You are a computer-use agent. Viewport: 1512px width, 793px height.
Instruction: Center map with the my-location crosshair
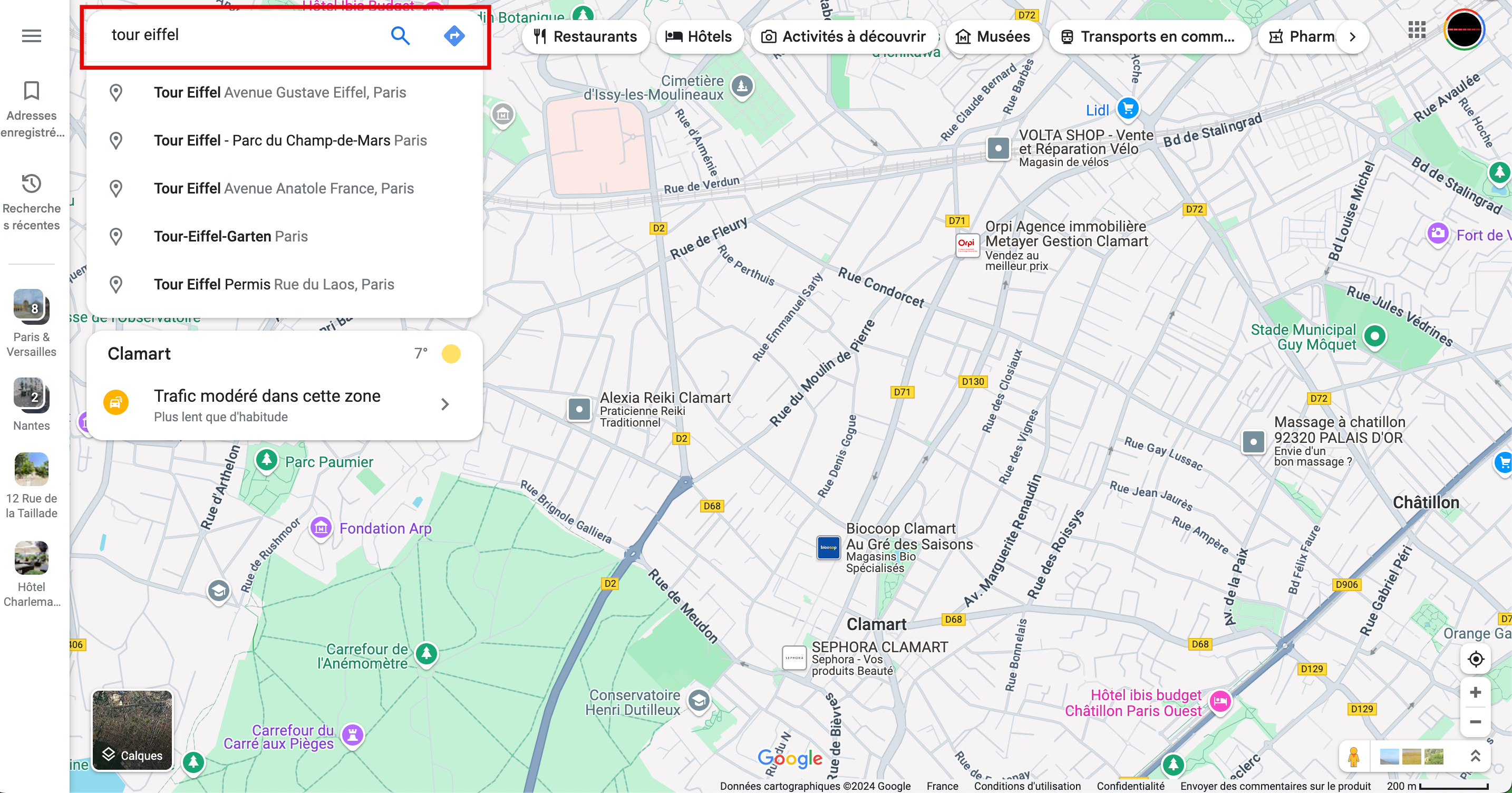point(1476,659)
